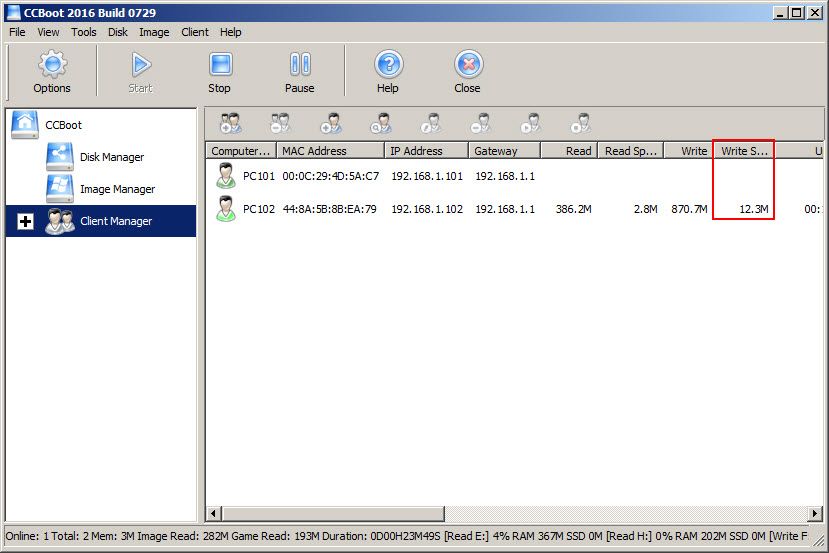Viewport: 829px width, 553px height.
Task: Select the CCBoot root tree node
Action: pos(63,125)
